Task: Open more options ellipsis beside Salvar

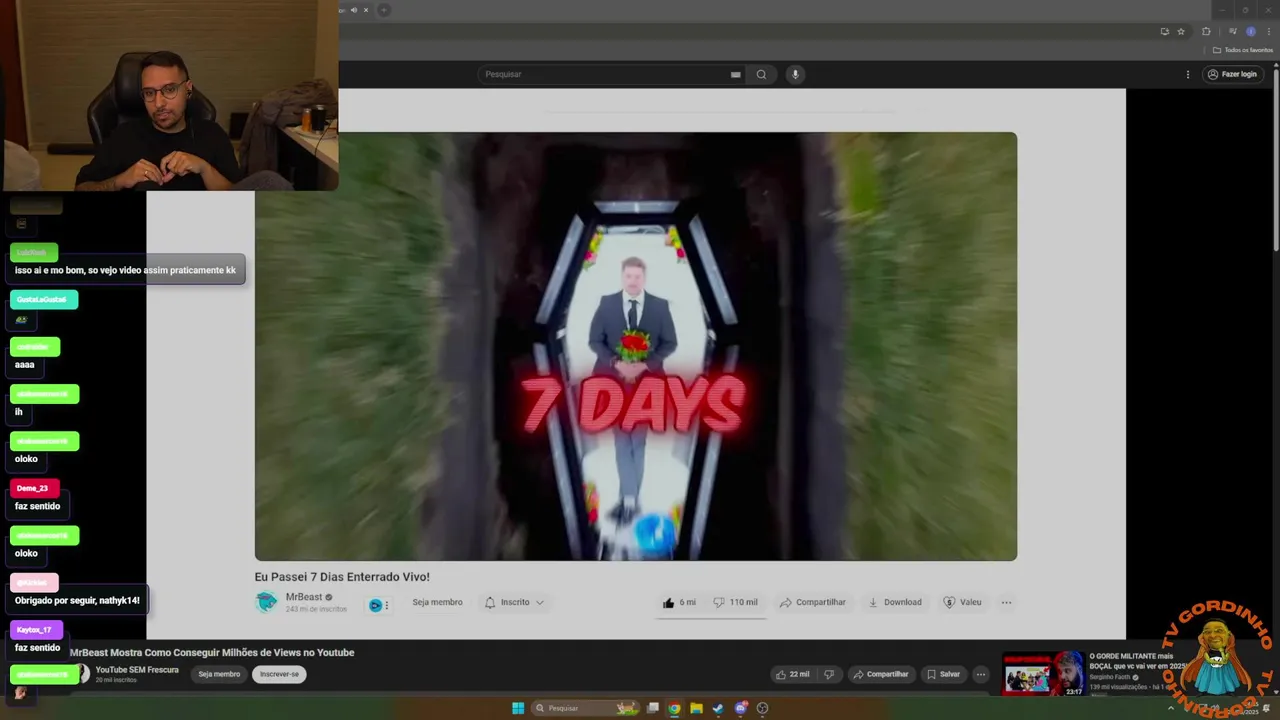Action: tap(980, 674)
